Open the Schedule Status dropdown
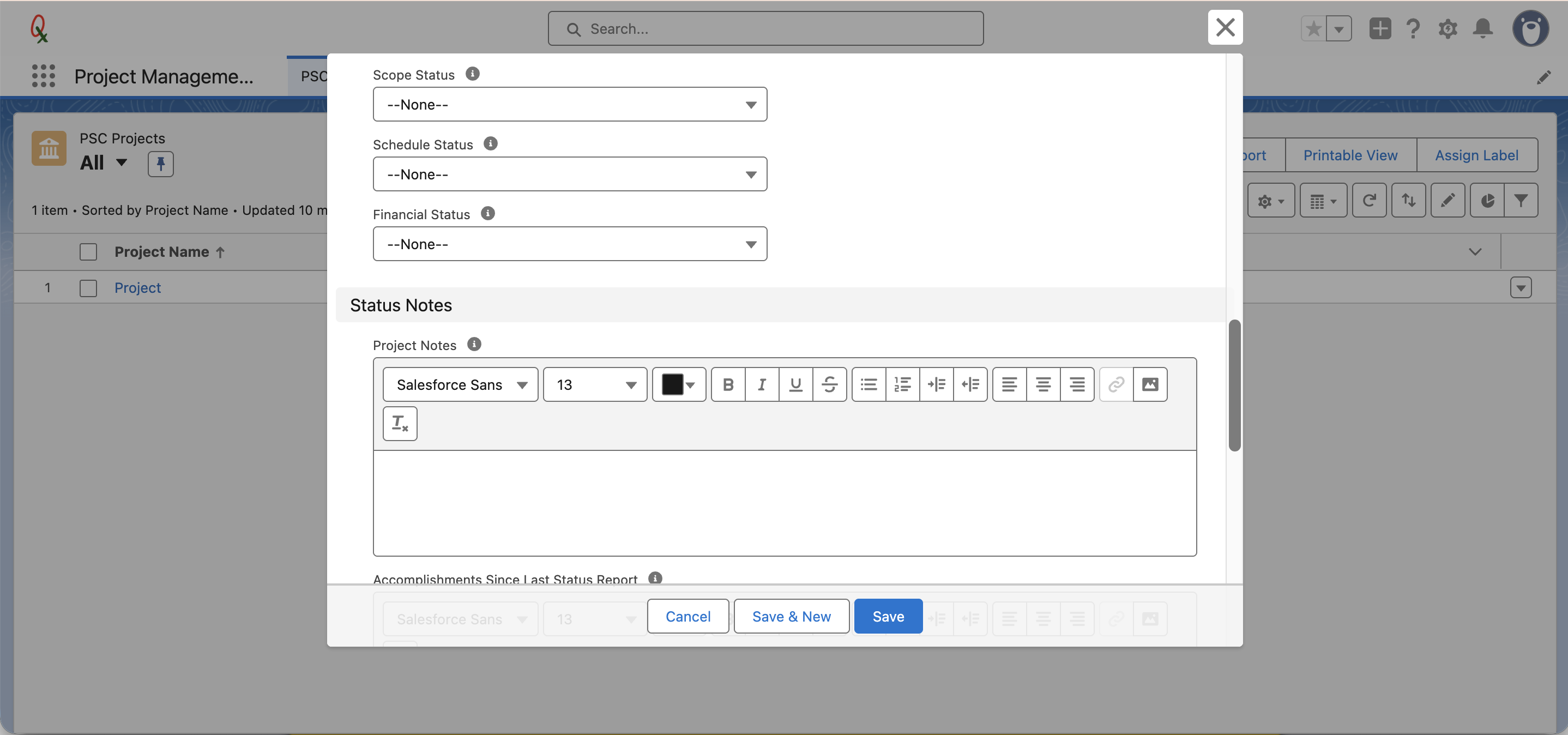1568x735 pixels. pos(570,174)
